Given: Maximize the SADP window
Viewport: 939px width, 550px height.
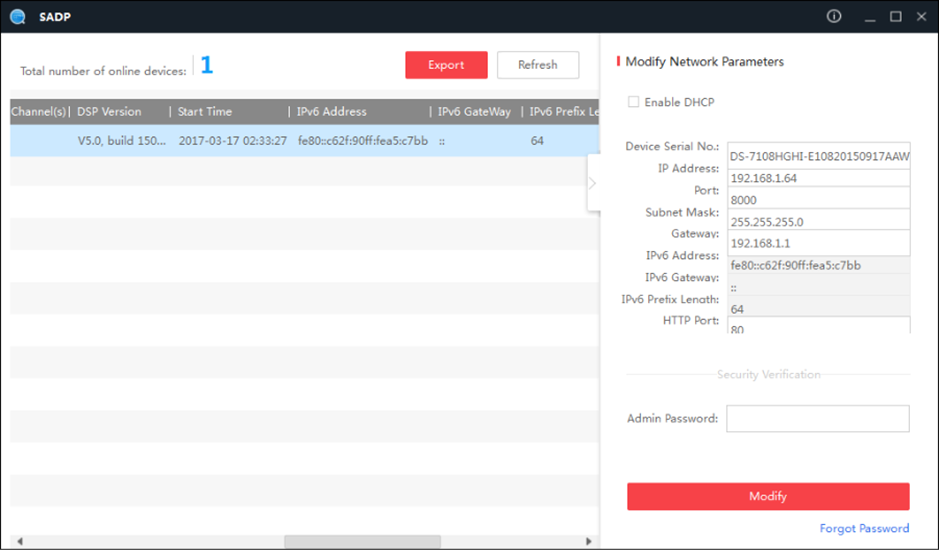Looking at the screenshot, I should click(895, 16).
